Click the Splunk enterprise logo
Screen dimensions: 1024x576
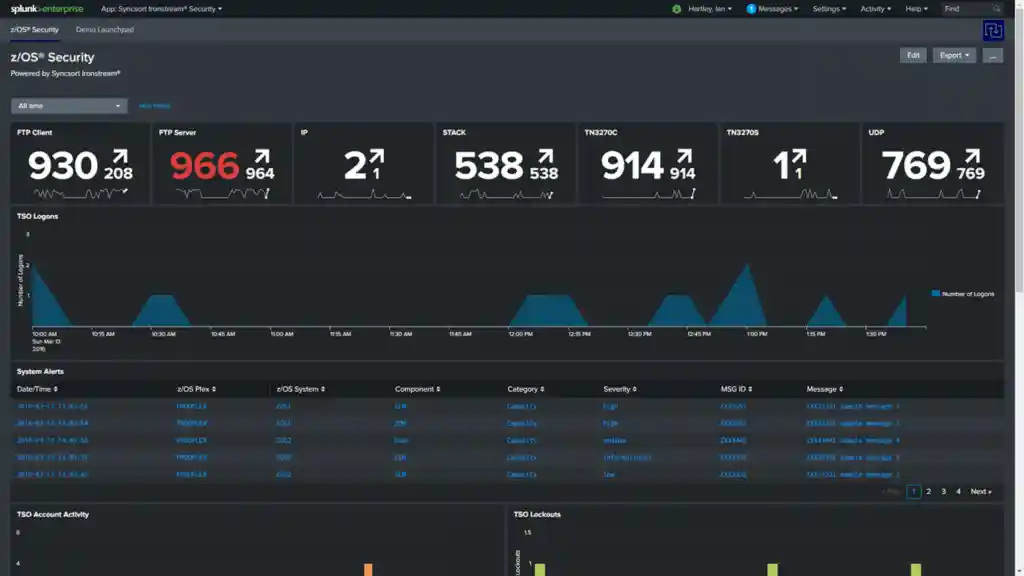tap(46, 9)
